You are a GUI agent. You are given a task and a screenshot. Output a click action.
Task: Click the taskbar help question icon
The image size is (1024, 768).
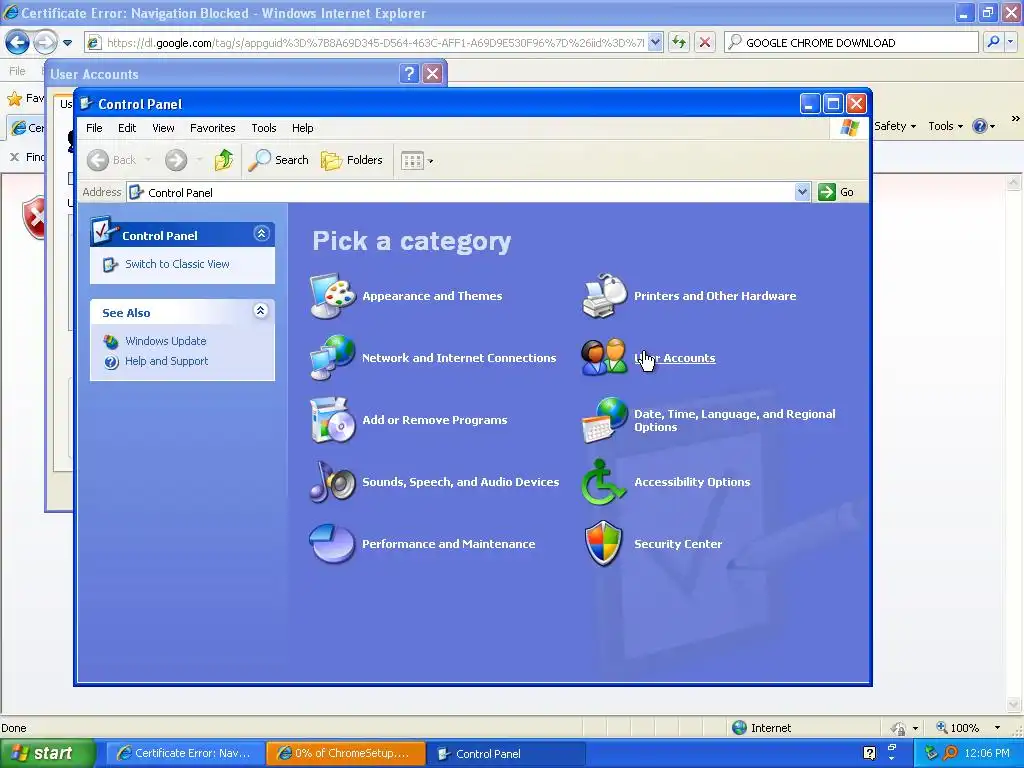tap(869, 753)
